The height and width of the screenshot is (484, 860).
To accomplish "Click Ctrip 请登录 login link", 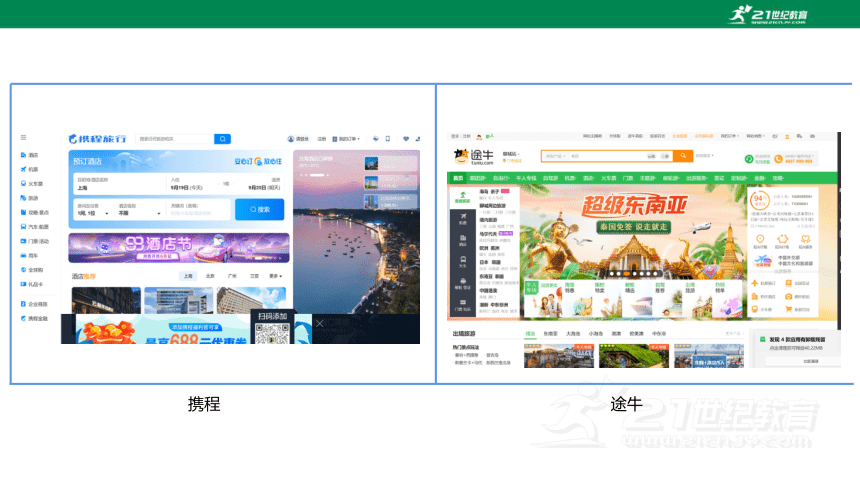I will tap(298, 139).
